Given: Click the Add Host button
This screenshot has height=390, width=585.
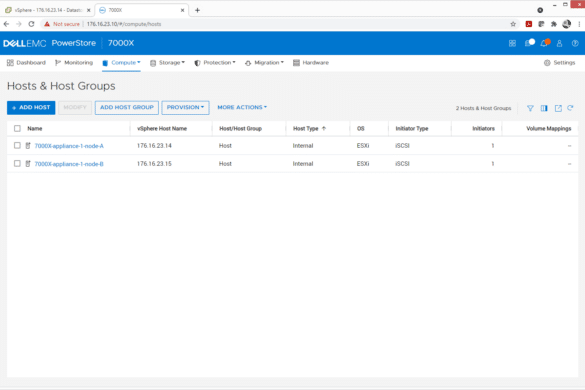Looking at the screenshot, I should click(x=31, y=107).
